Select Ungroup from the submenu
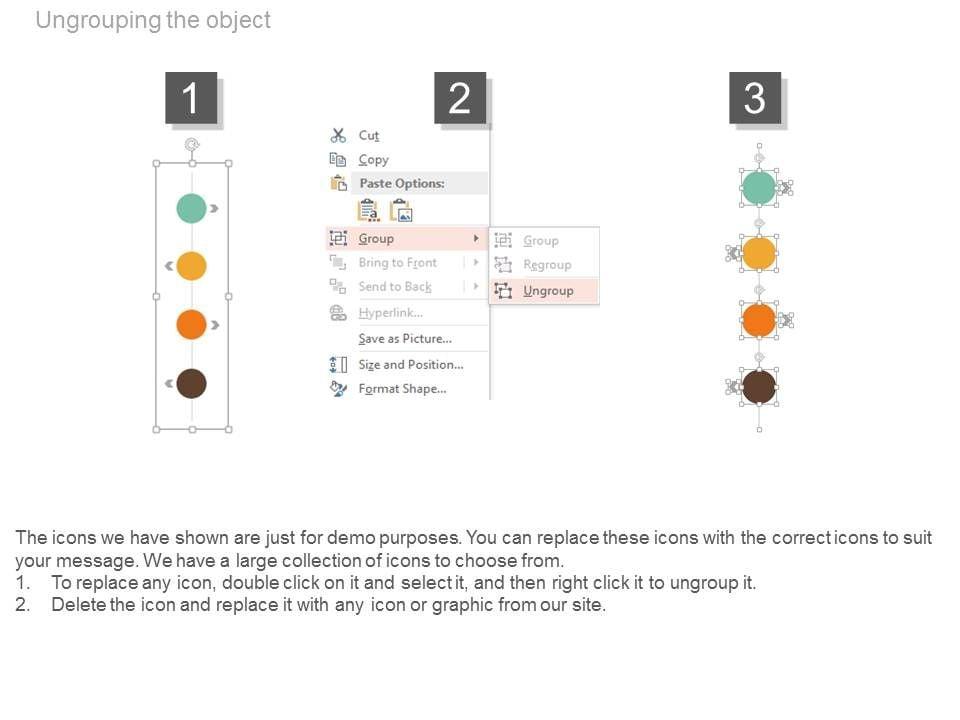This screenshot has width=960, height=720. coord(548,291)
